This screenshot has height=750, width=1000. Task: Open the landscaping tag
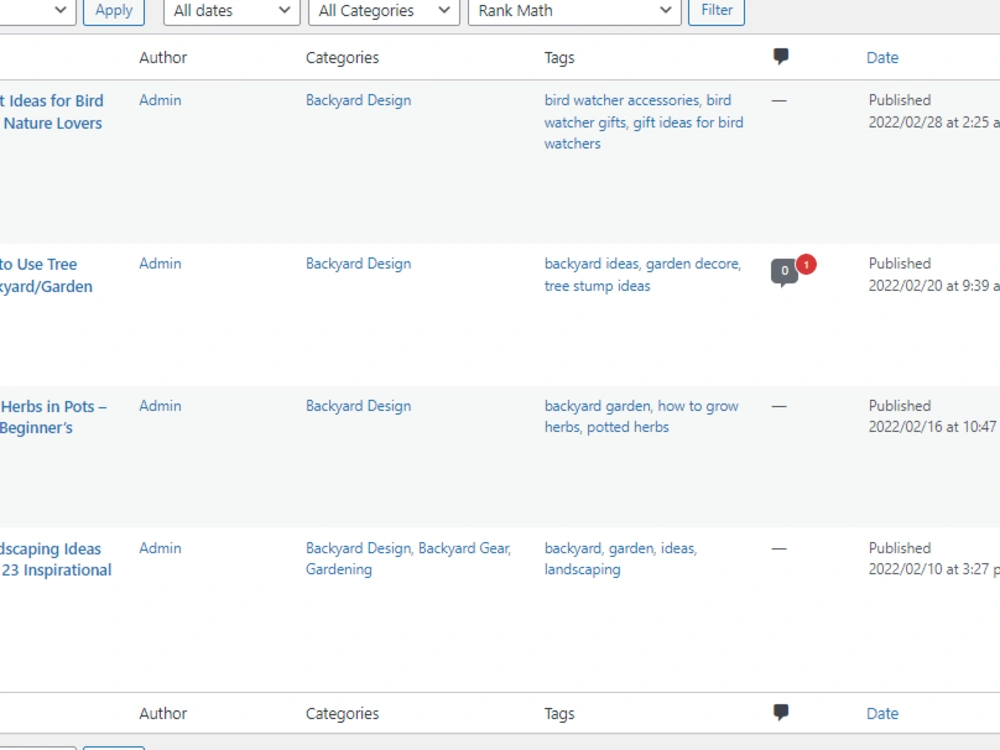click(582, 570)
